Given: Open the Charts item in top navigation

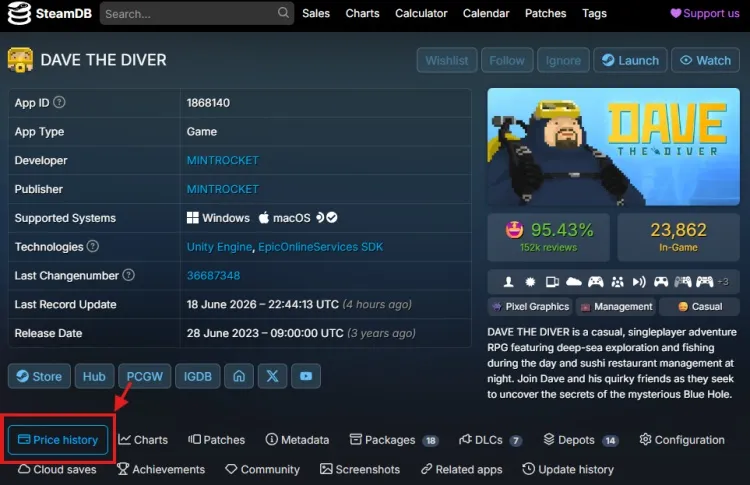Looking at the screenshot, I should click(x=362, y=13).
